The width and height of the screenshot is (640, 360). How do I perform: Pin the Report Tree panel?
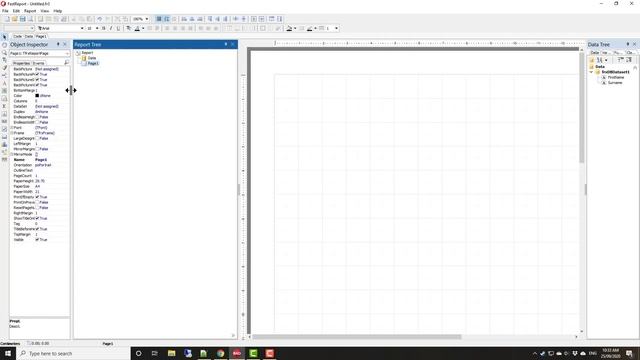click(x=226, y=44)
